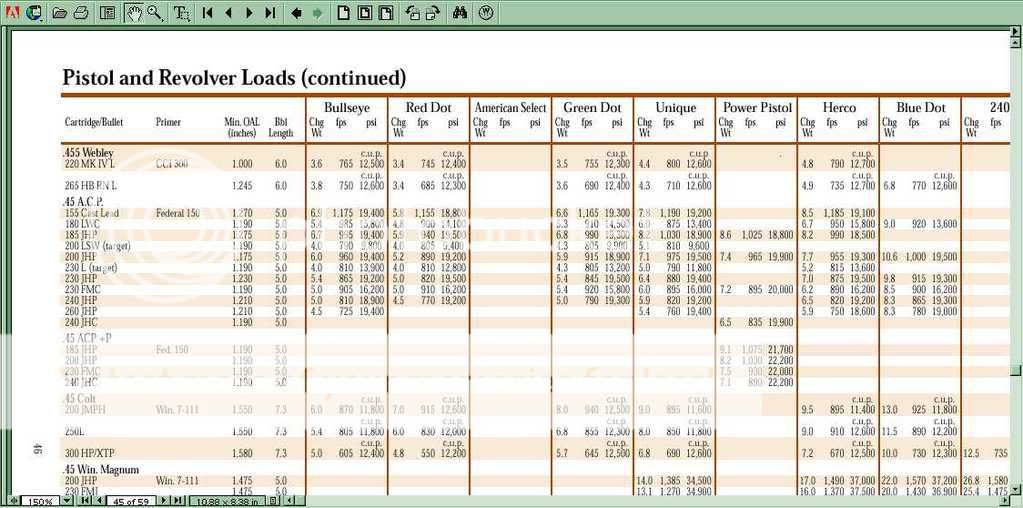Viewport: 1023px width, 508px height.
Task: Set Fit in Window page view
Action: [365, 12]
